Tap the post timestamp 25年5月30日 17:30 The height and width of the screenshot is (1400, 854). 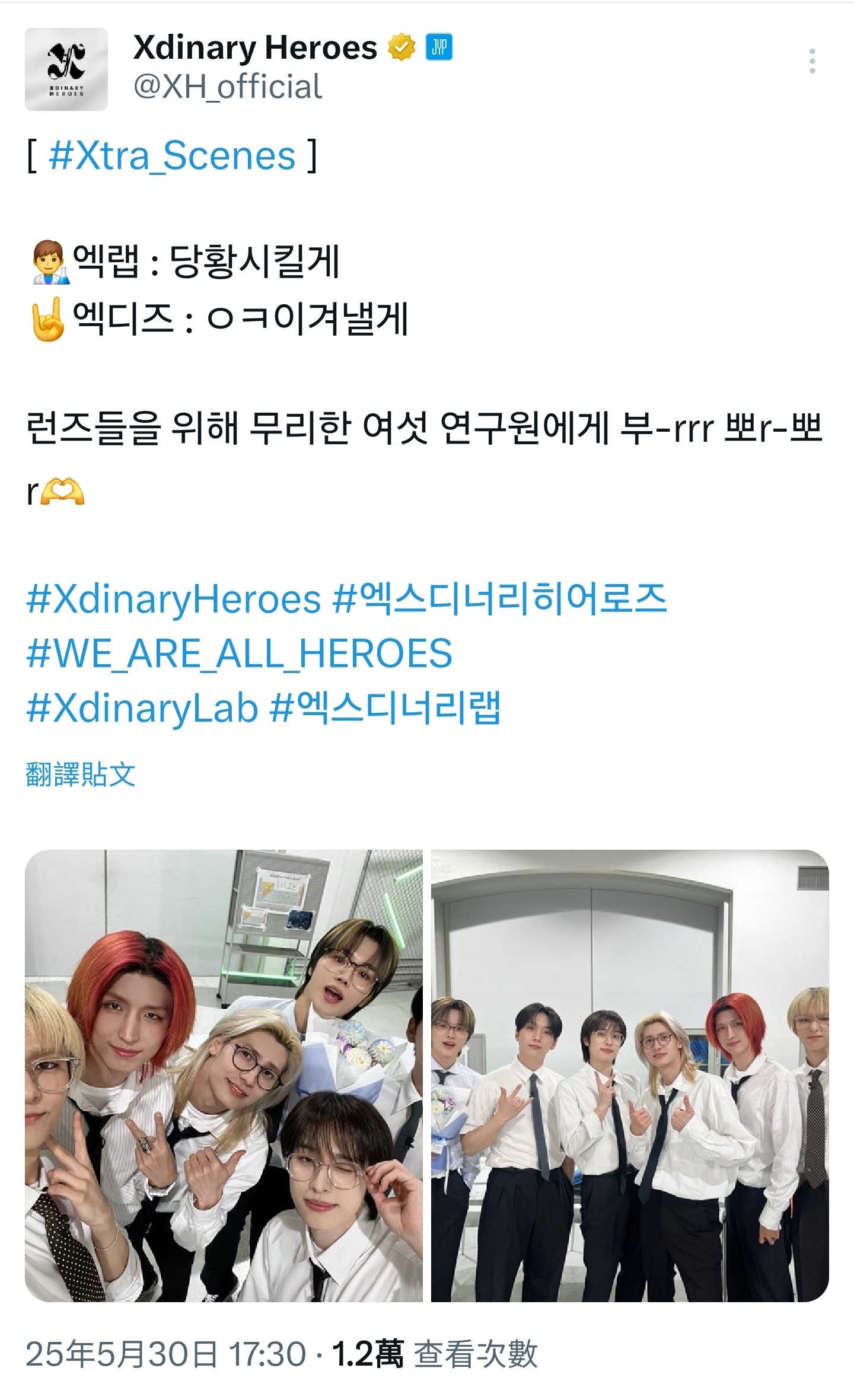[166, 1354]
